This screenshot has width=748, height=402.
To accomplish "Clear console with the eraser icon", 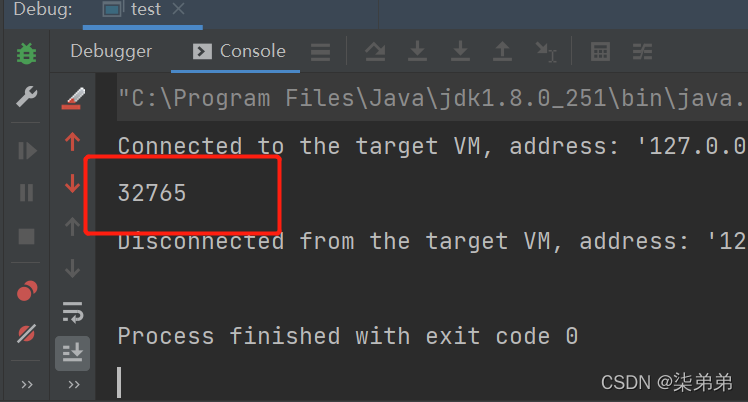I will click(73, 98).
